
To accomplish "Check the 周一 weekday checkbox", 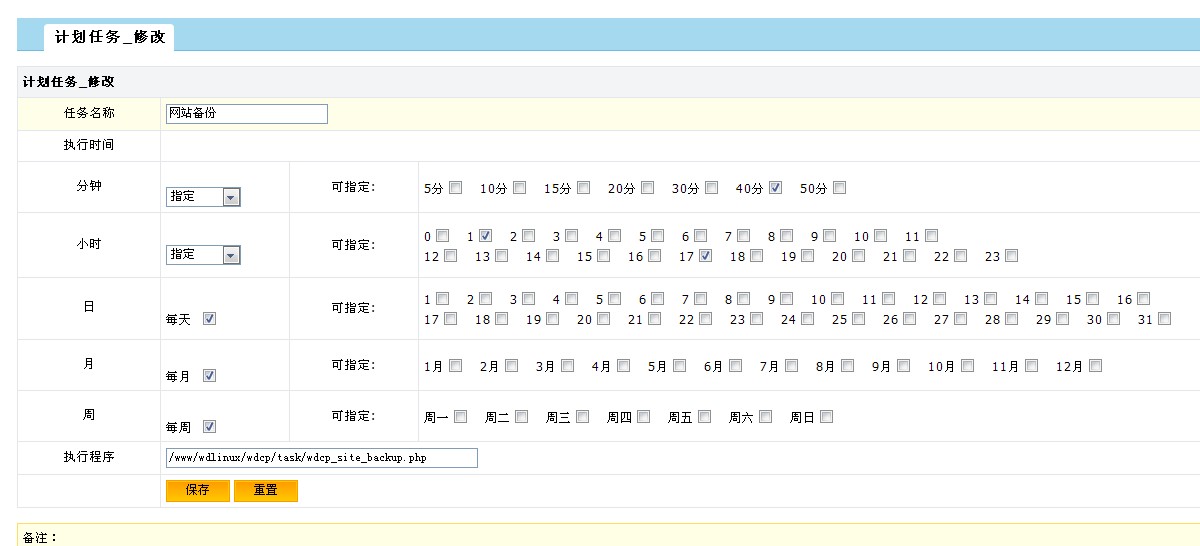I will pyautogui.click(x=461, y=417).
